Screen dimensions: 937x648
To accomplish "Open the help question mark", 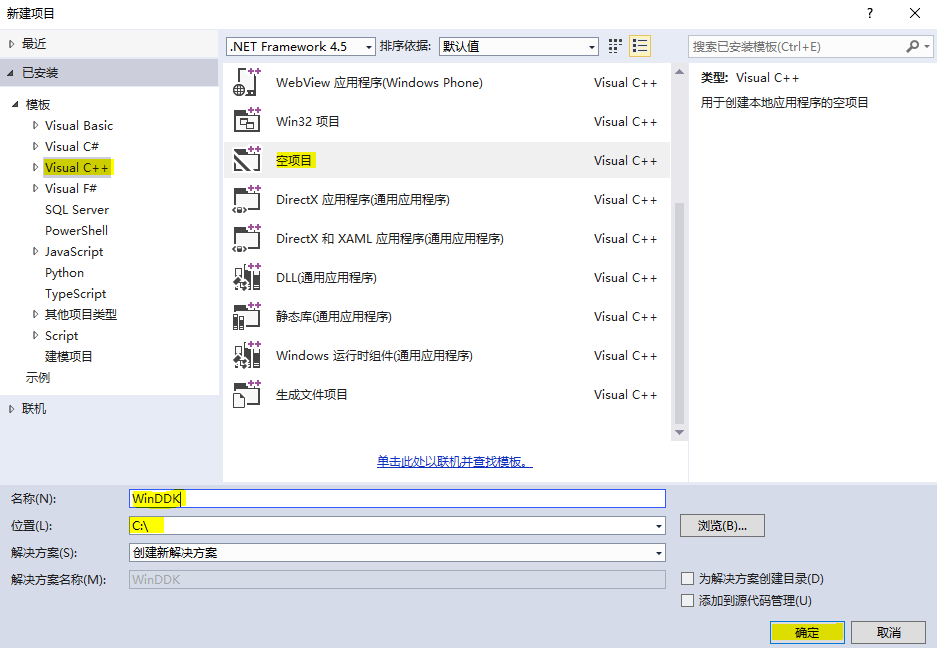I will coord(869,13).
